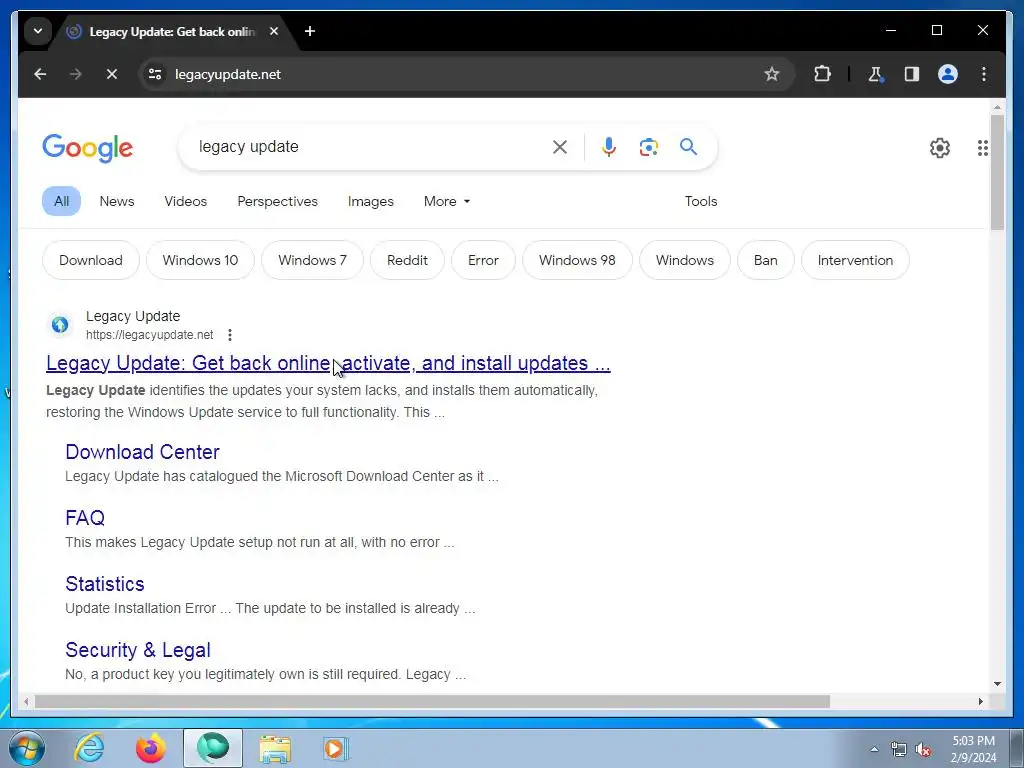The height and width of the screenshot is (768, 1024).
Task: Click the network tray icon
Action: 899,750
